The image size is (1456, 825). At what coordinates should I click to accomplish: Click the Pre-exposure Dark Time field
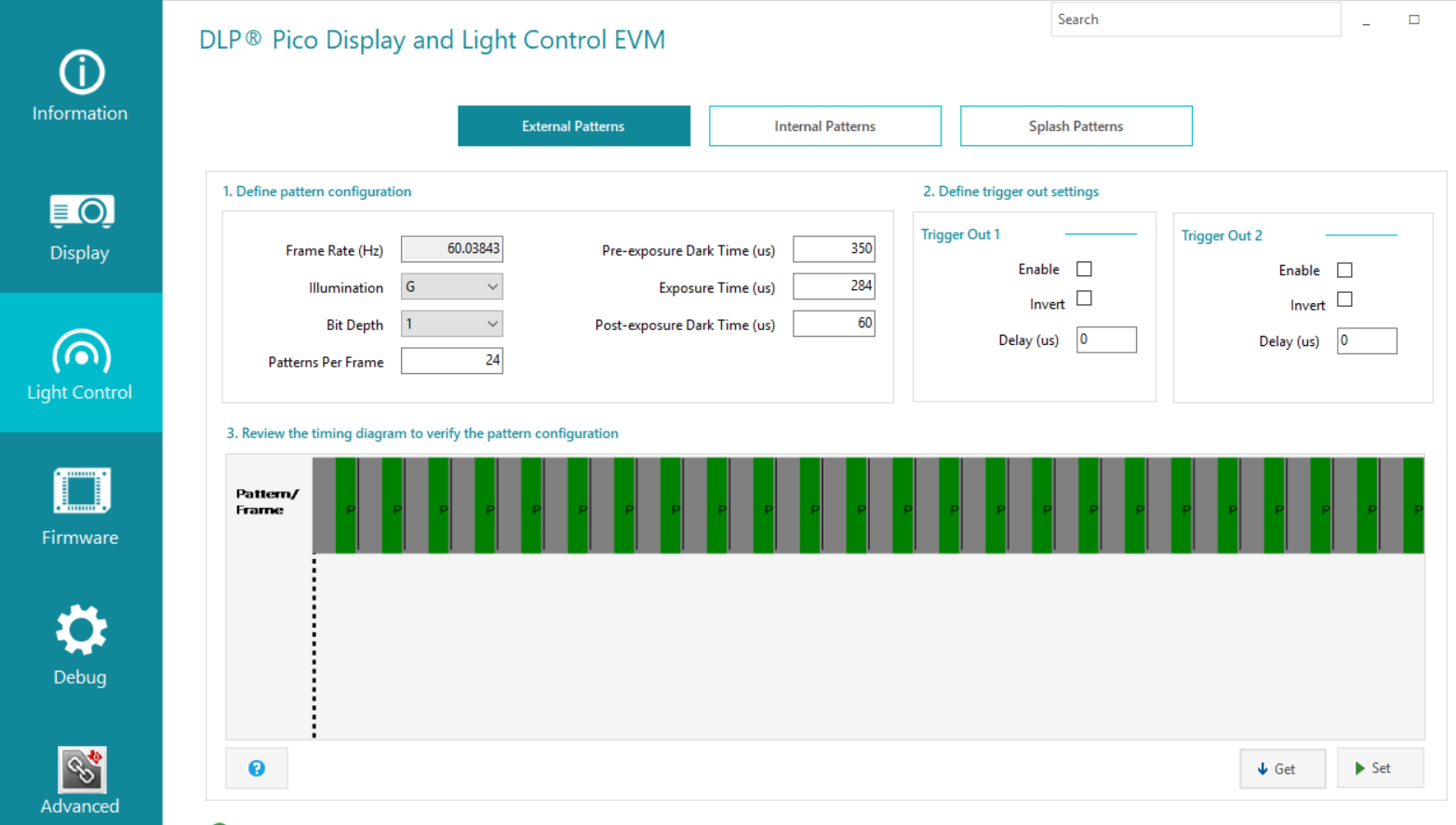click(x=834, y=249)
